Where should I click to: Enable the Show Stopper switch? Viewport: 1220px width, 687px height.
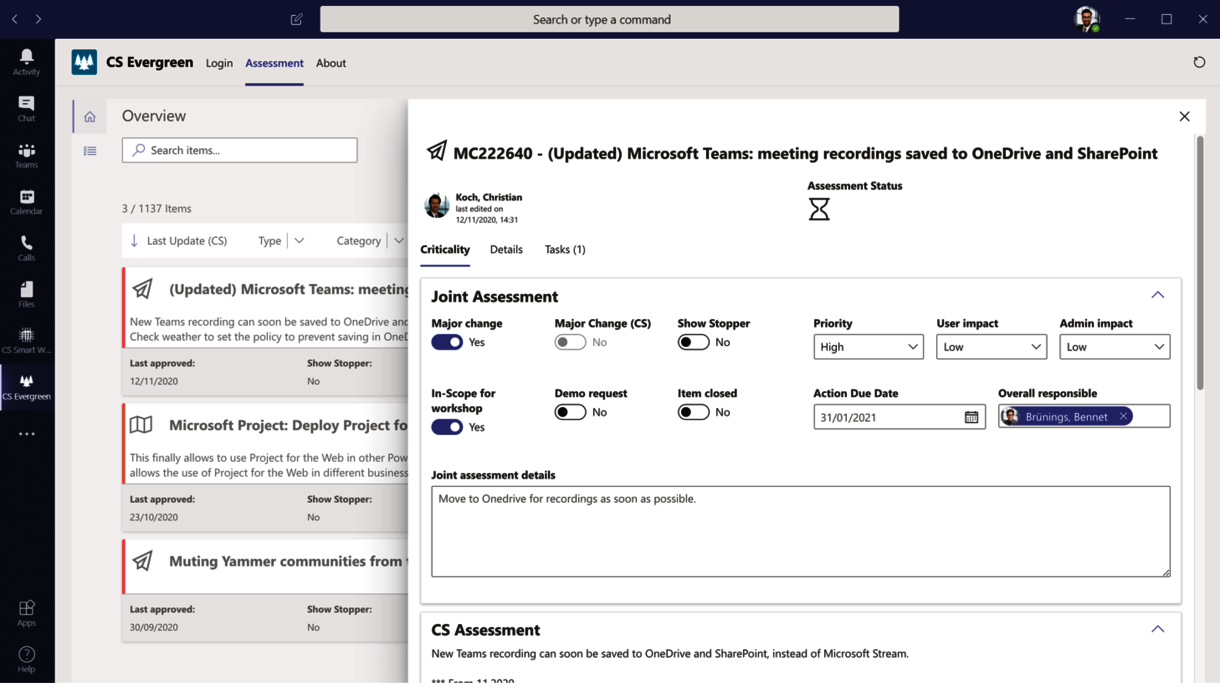(x=693, y=342)
